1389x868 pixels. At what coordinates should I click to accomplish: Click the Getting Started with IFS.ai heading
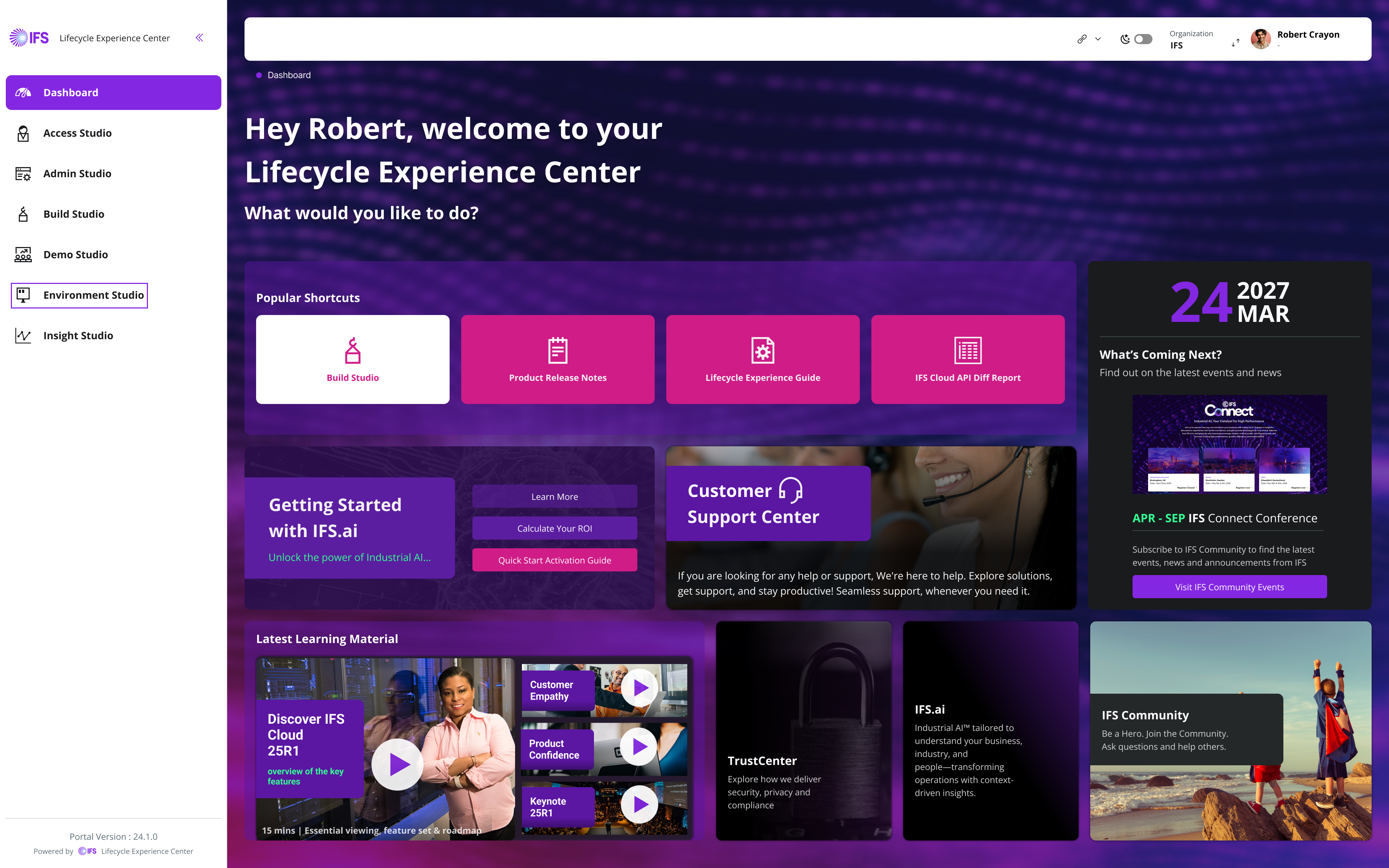(335, 517)
